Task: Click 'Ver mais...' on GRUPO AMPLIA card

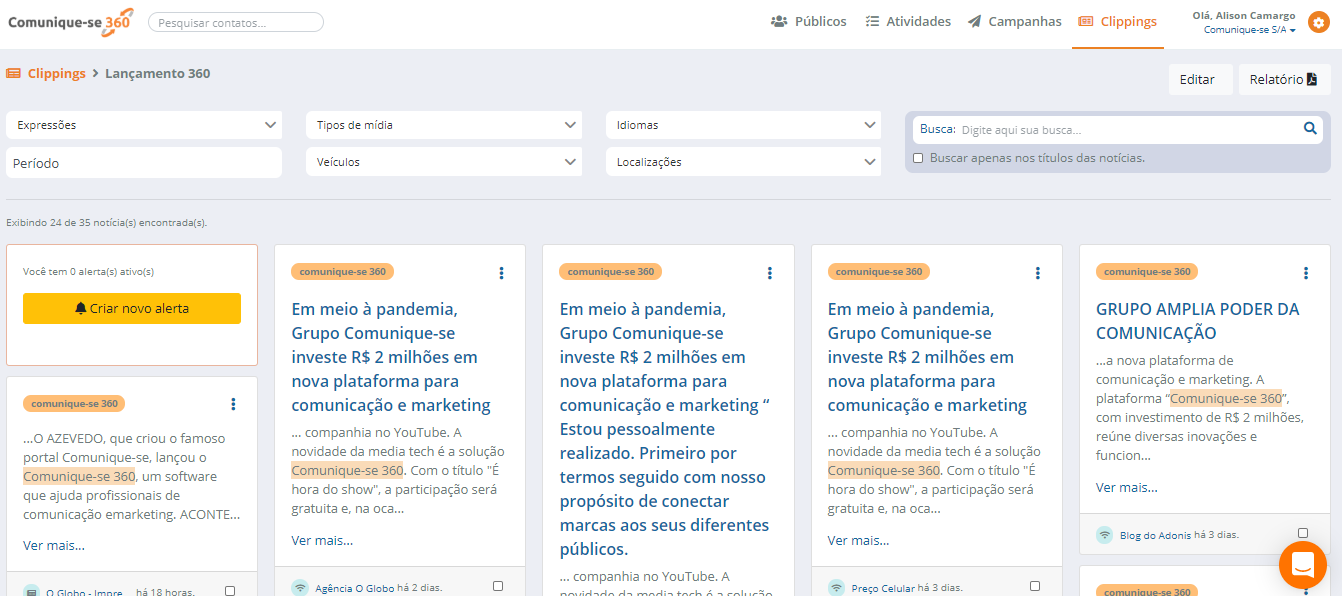Action: tap(1126, 487)
